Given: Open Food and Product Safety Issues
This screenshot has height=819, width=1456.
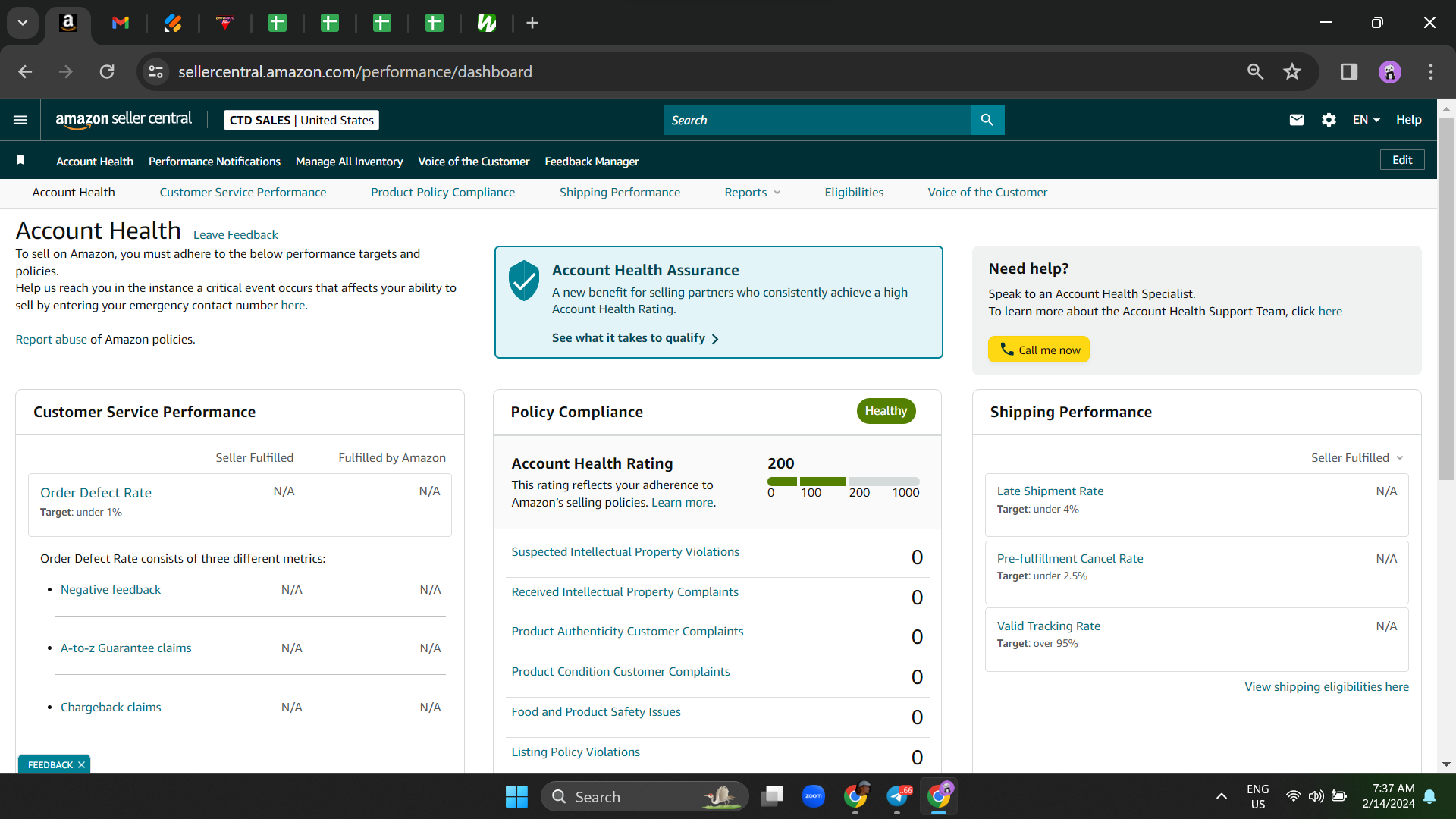Looking at the screenshot, I should point(596,712).
